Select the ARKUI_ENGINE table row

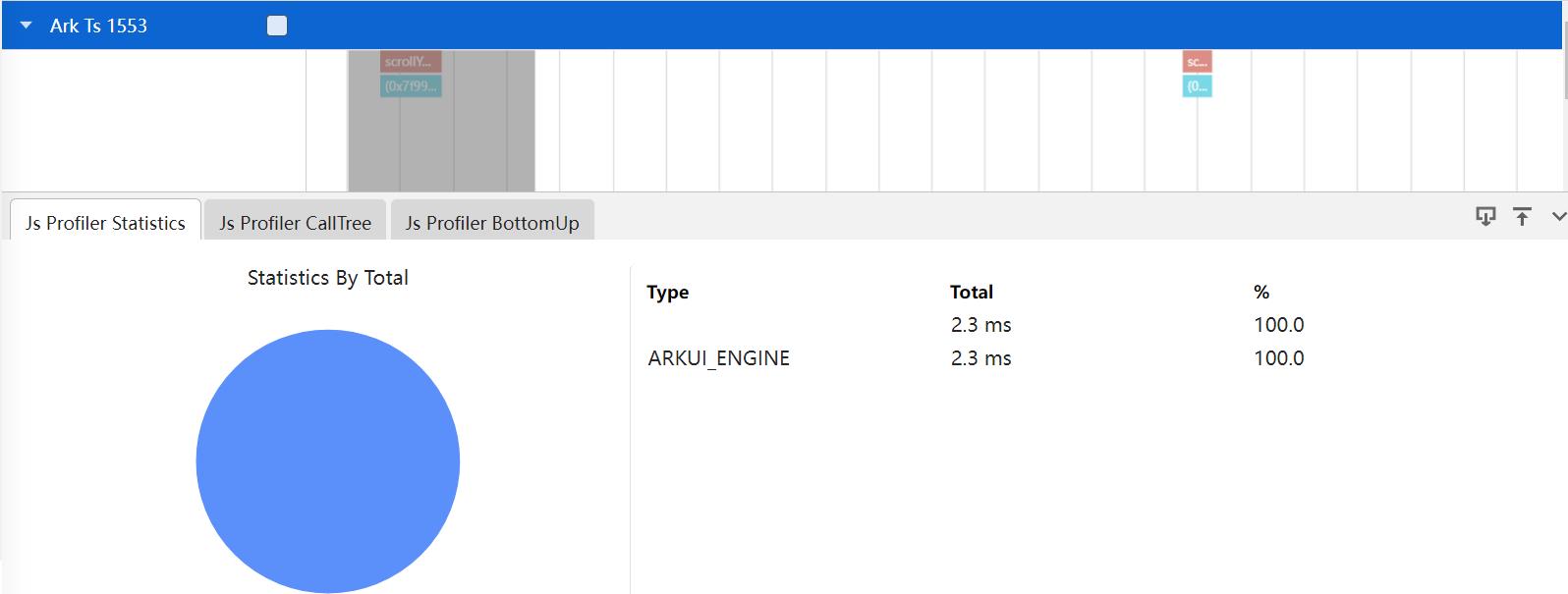(718, 358)
